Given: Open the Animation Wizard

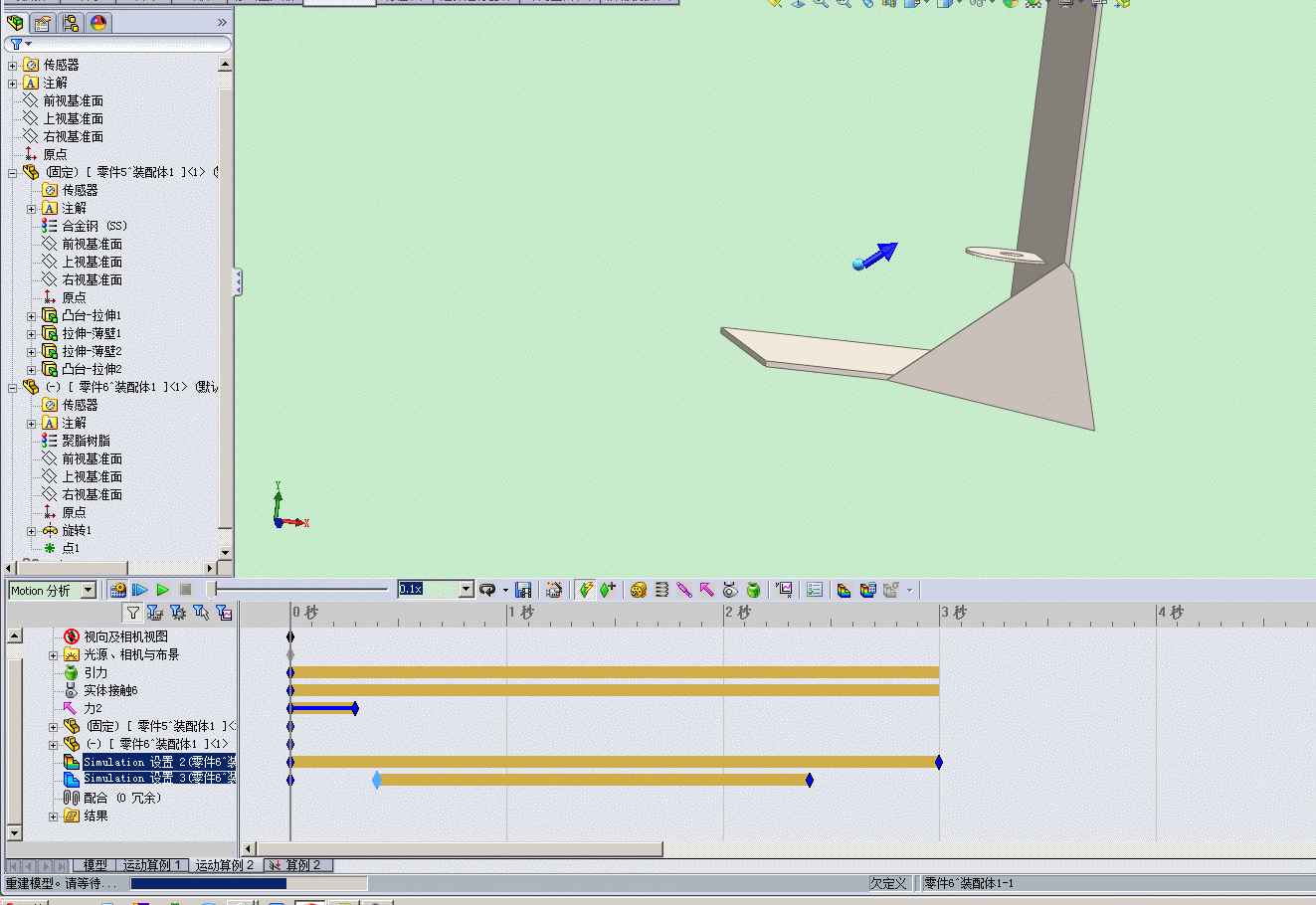Looking at the screenshot, I should pos(554,590).
